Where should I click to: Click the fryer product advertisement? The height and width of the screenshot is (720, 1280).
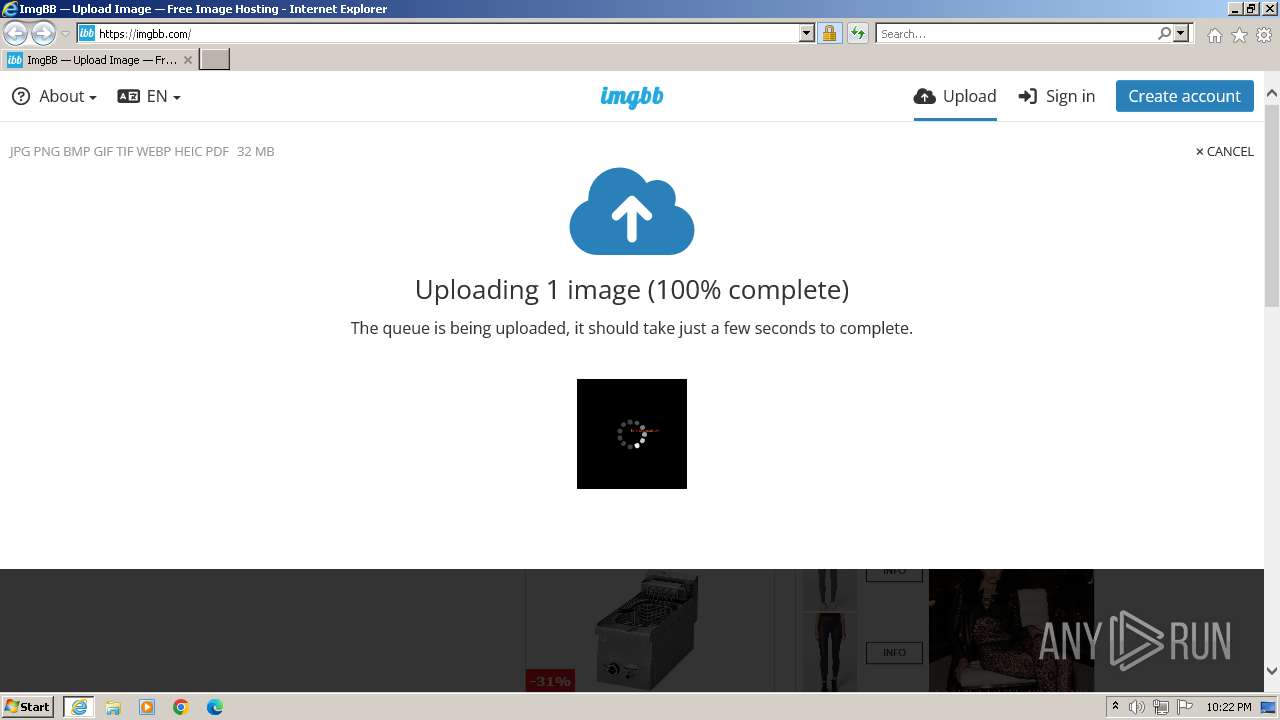point(648,630)
